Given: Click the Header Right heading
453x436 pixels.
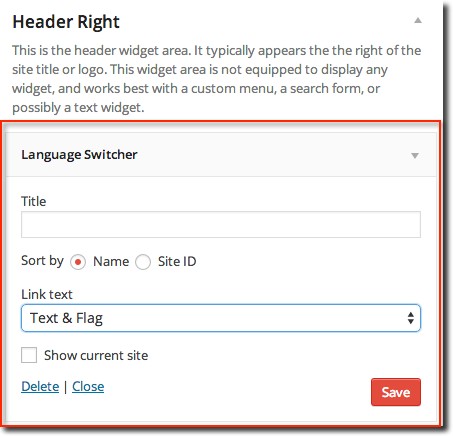Looking at the screenshot, I should (66, 22).
